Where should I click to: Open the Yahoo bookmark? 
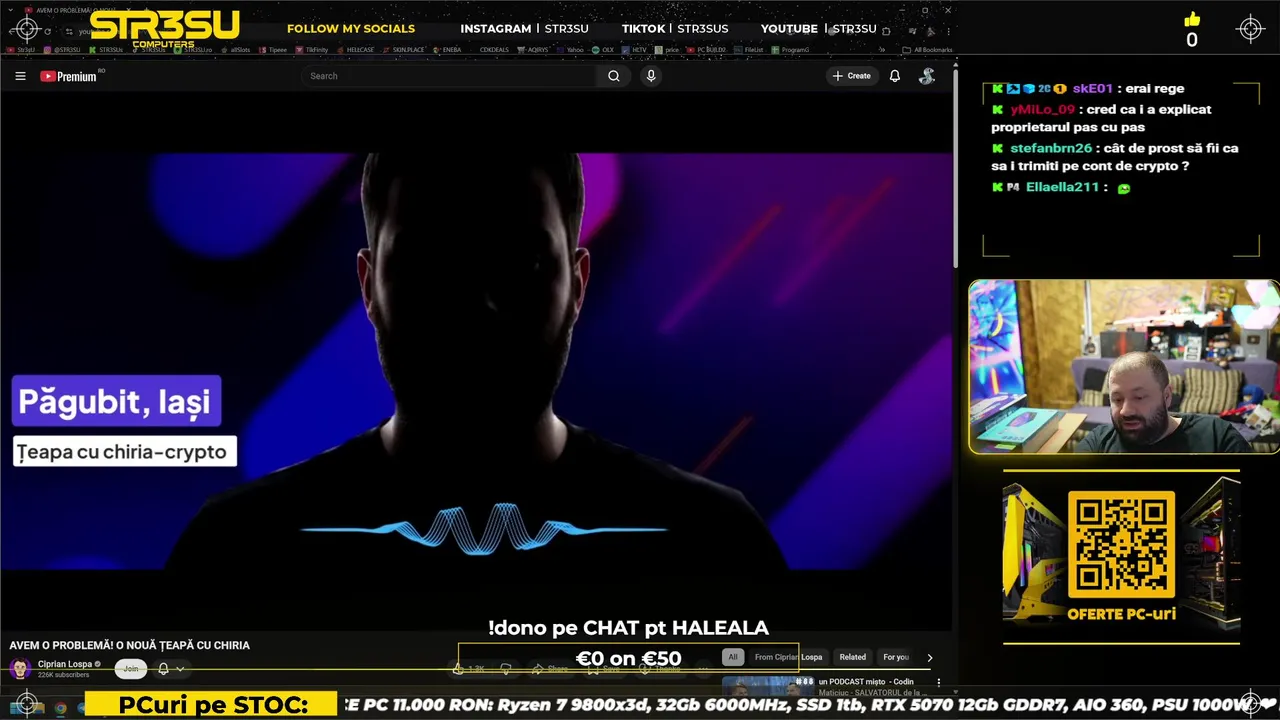570,49
